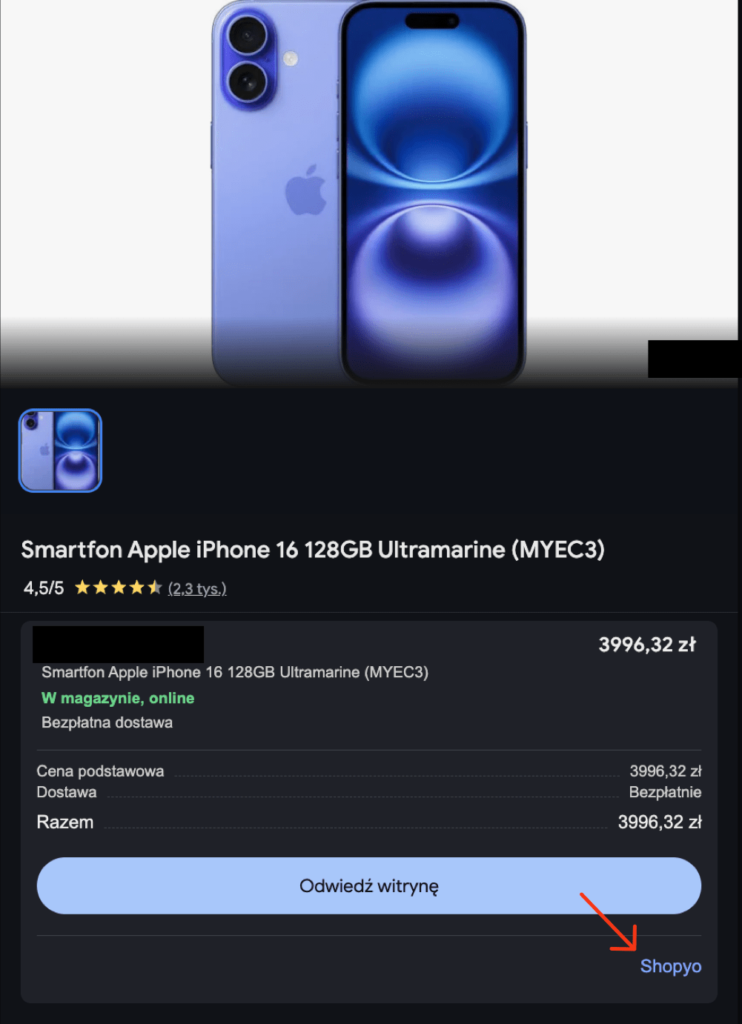Click the bold 3996,32 zł offer price
Image resolution: width=742 pixels, height=1024 pixels.
pyautogui.click(x=647, y=645)
